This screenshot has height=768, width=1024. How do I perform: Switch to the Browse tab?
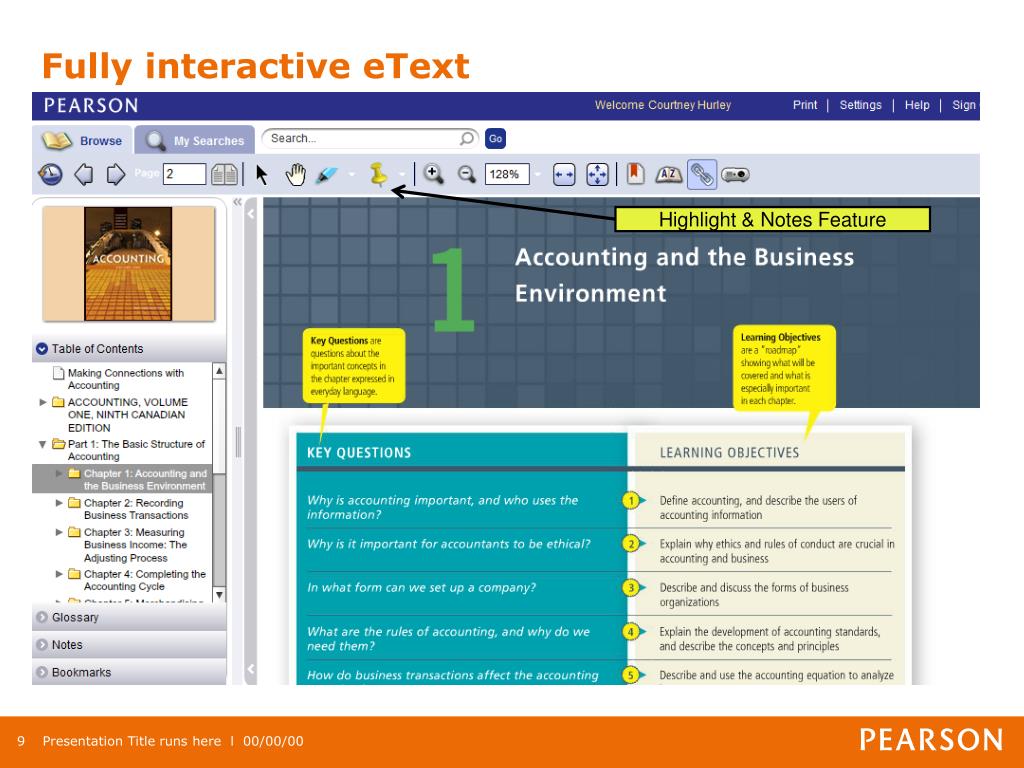click(82, 140)
